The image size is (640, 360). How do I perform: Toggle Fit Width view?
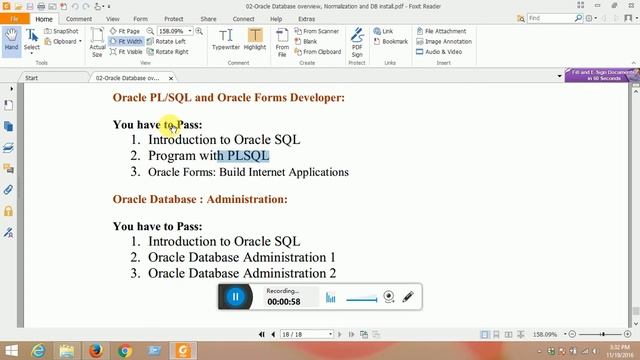[126, 41]
